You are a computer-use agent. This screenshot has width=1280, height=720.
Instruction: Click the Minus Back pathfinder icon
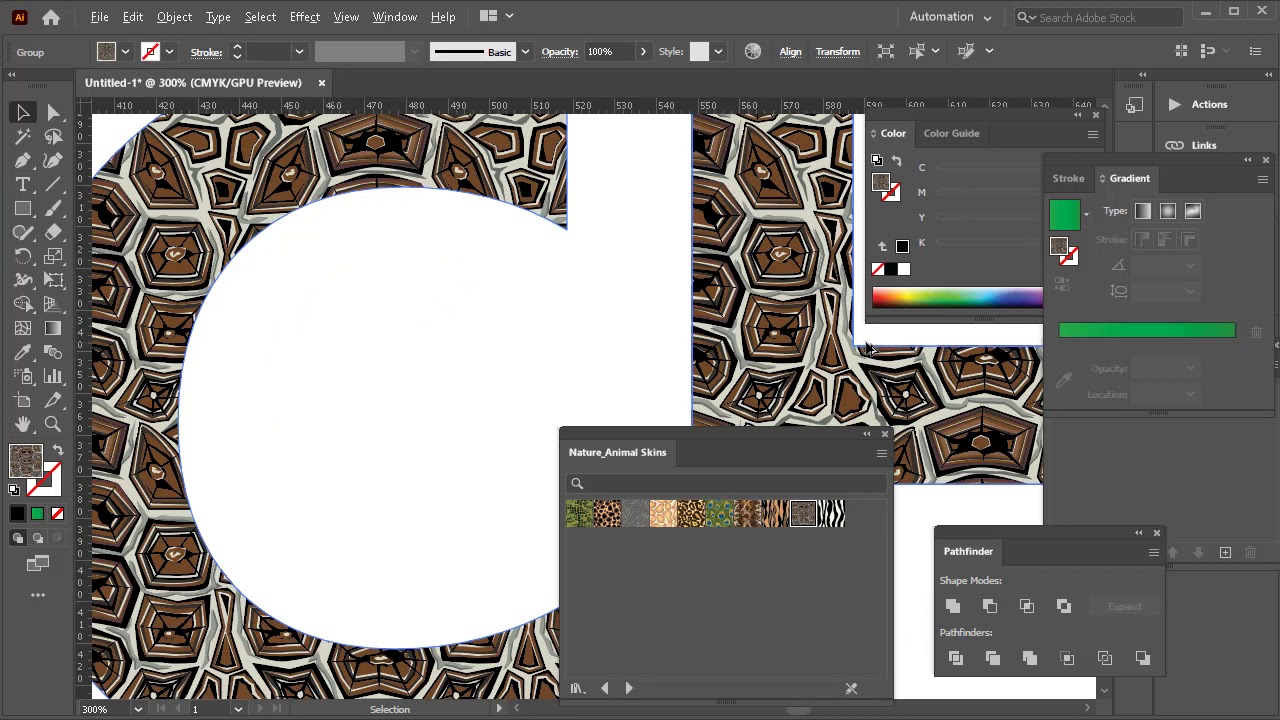[1143, 658]
